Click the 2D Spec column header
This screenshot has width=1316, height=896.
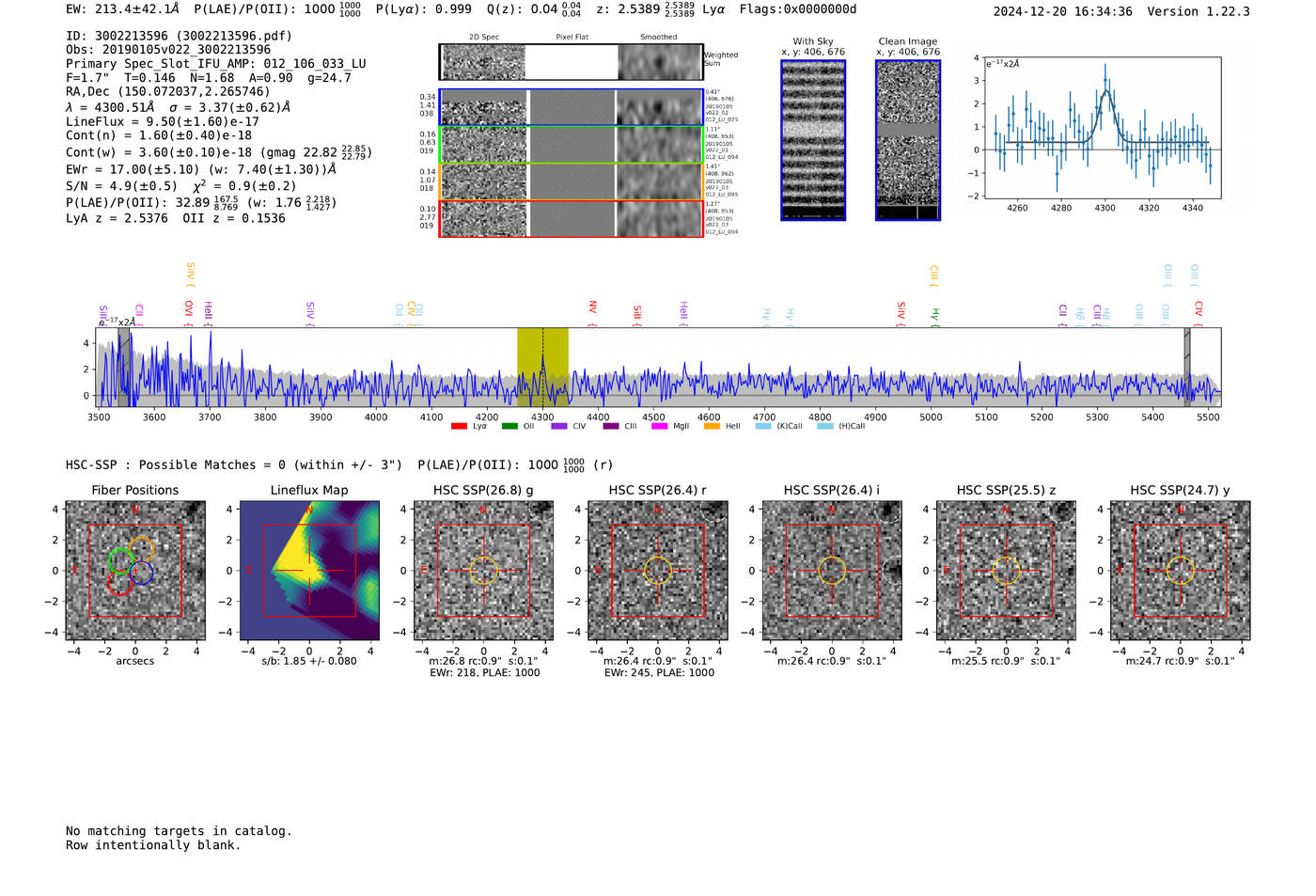tap(484, 38)
